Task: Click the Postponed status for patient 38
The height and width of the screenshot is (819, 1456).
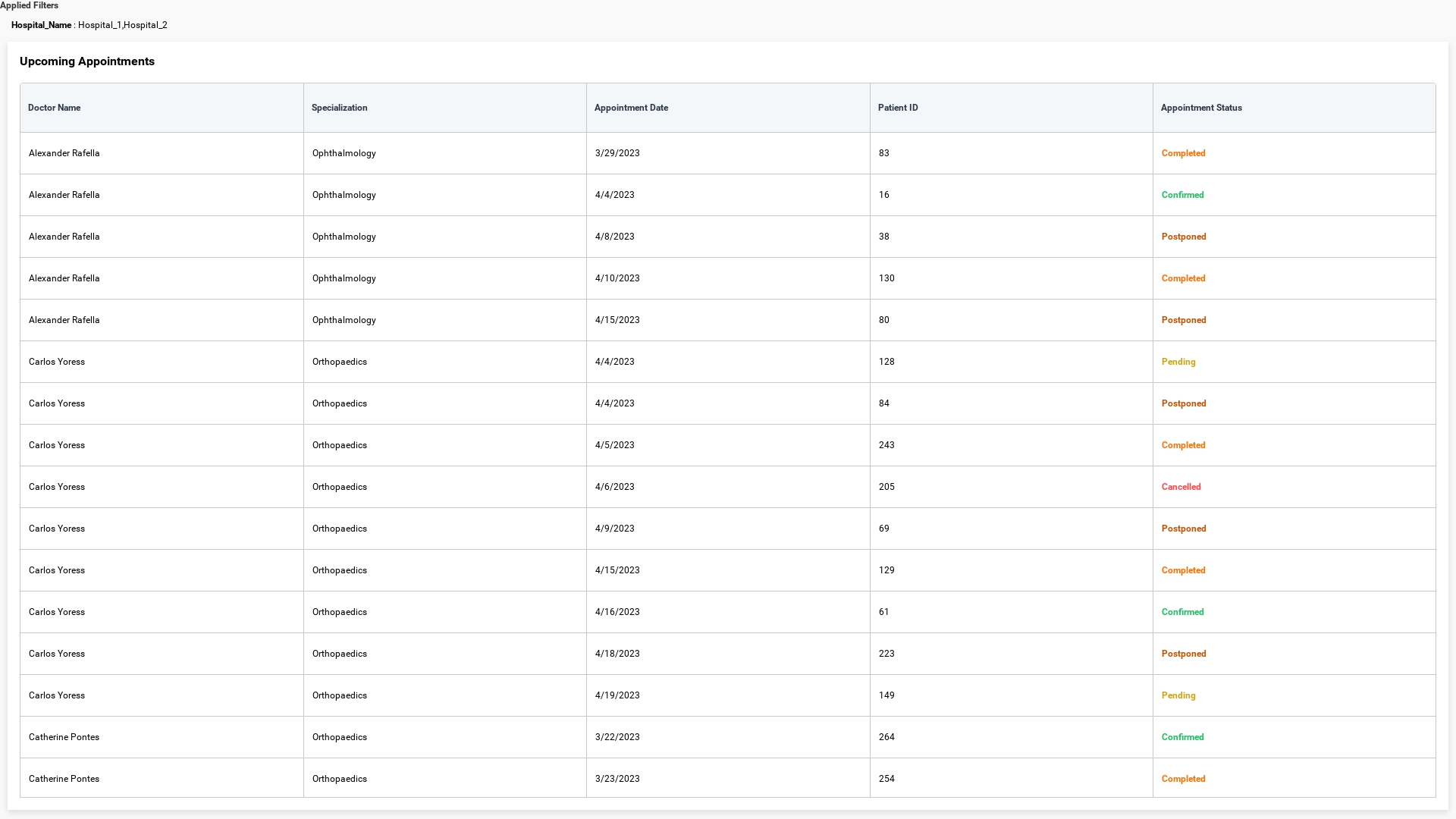Action: click(x=1183, y=236)
